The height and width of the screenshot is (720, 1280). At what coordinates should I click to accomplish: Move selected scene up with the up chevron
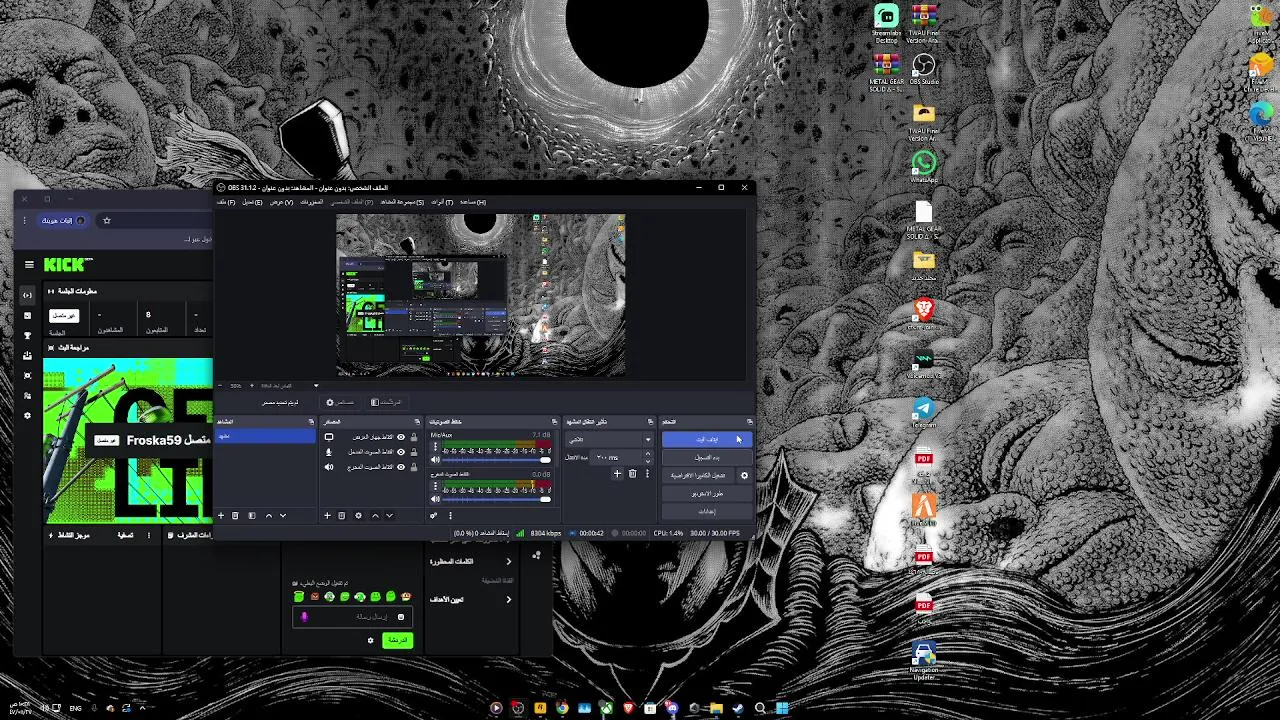point(268,516)
